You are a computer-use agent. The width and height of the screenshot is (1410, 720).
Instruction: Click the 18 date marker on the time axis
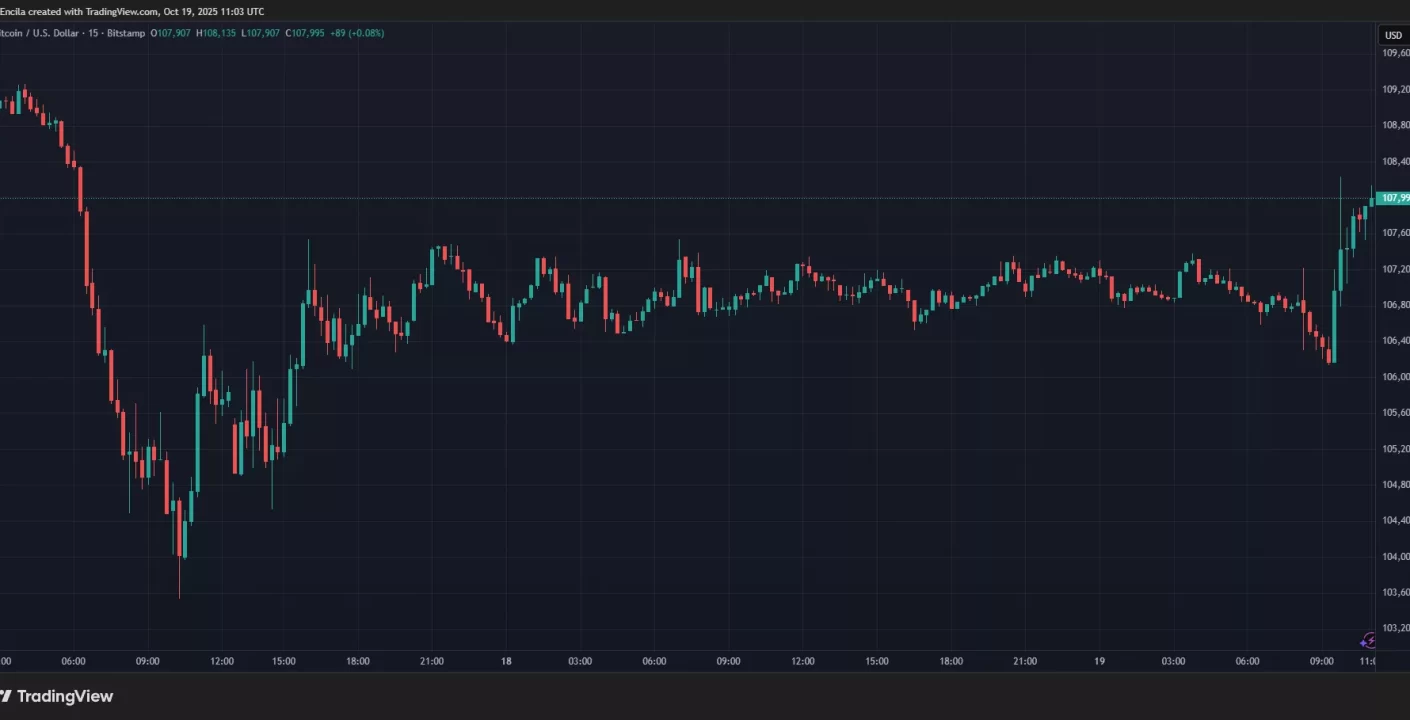(506, 661)
